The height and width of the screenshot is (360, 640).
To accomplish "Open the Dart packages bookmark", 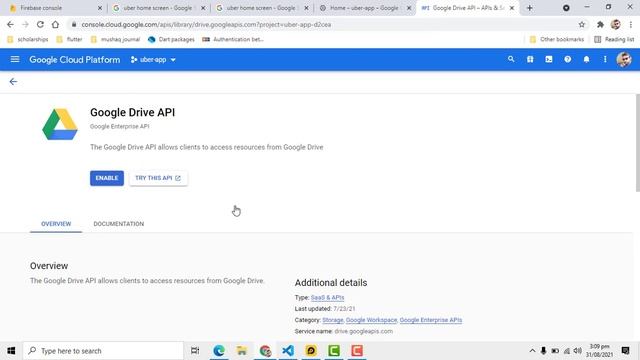I will pos(171,39).
